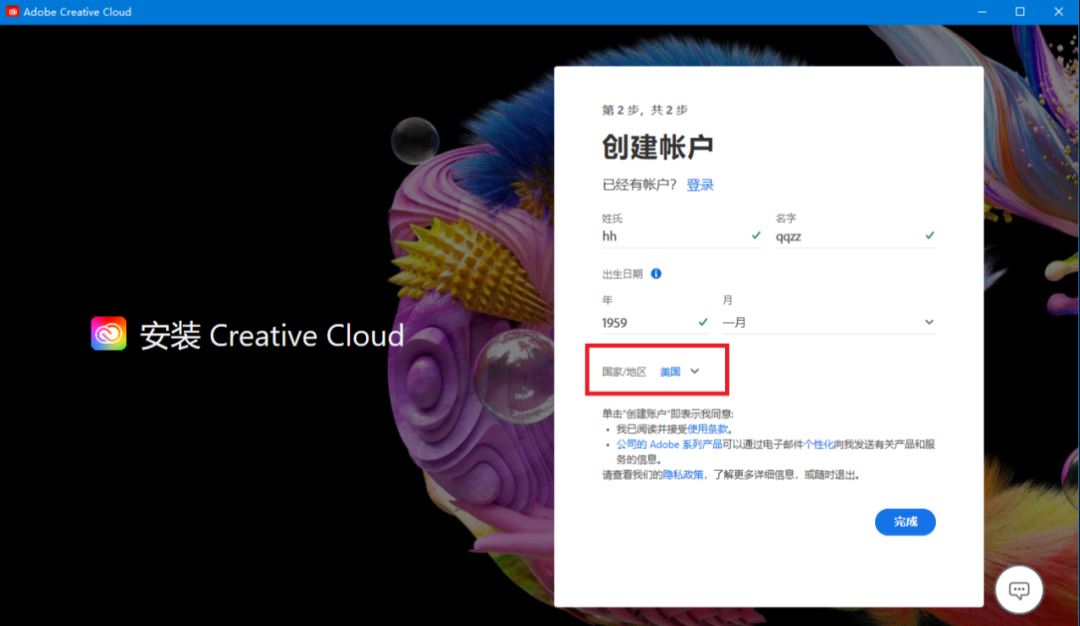The height and width of the screenshot is (626, 1080).
Task: Click the 一月 month value
Action: point(735,323)
